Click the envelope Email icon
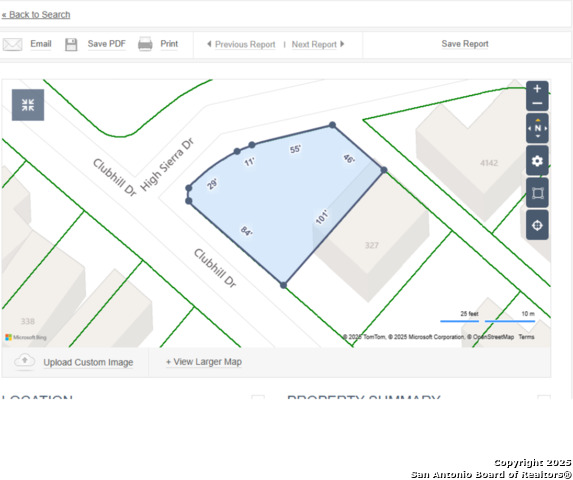 tap(12, 45)
